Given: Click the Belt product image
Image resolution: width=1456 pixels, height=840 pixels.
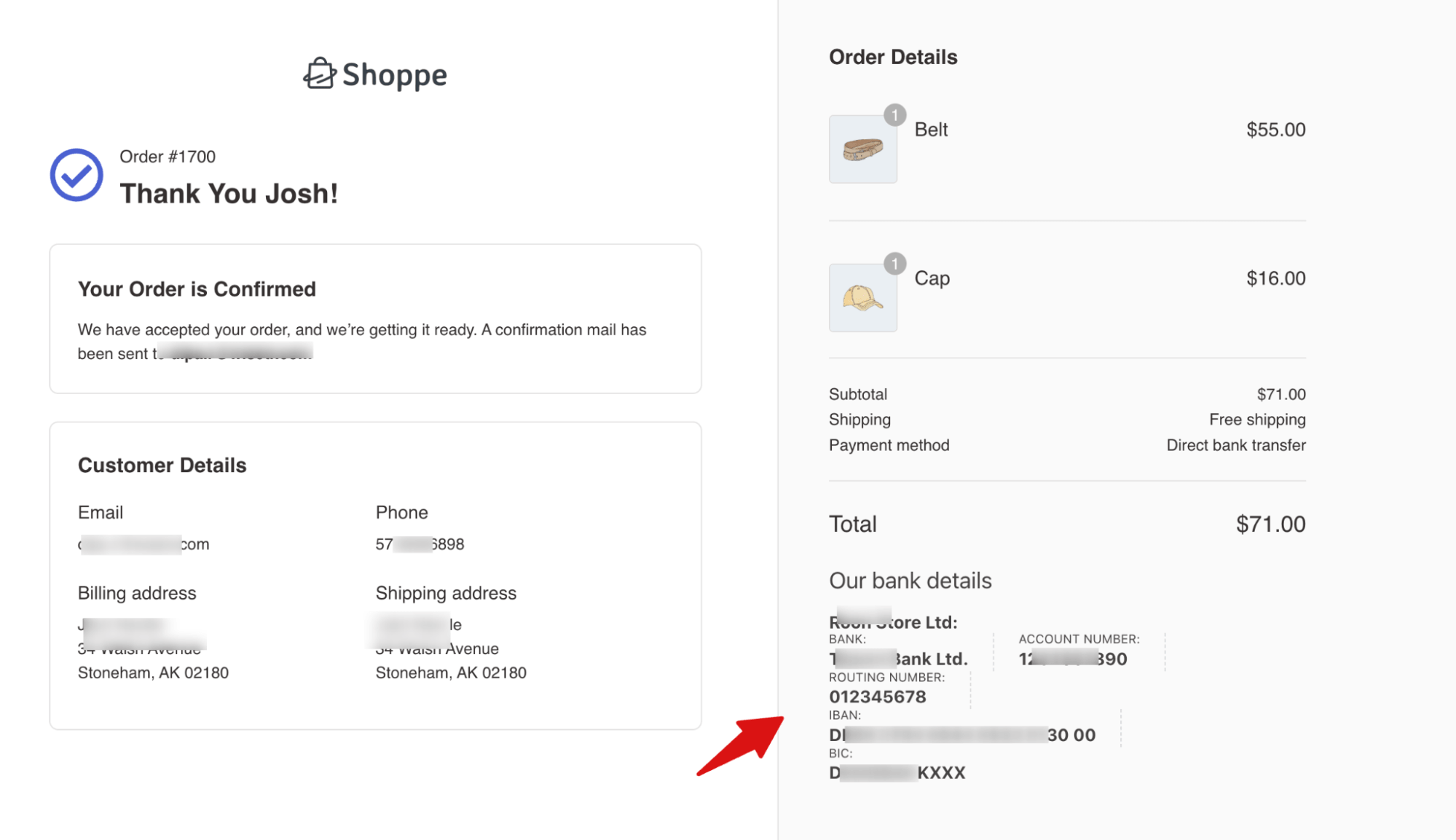Looking at the screenshot, I should click(862, 148).
